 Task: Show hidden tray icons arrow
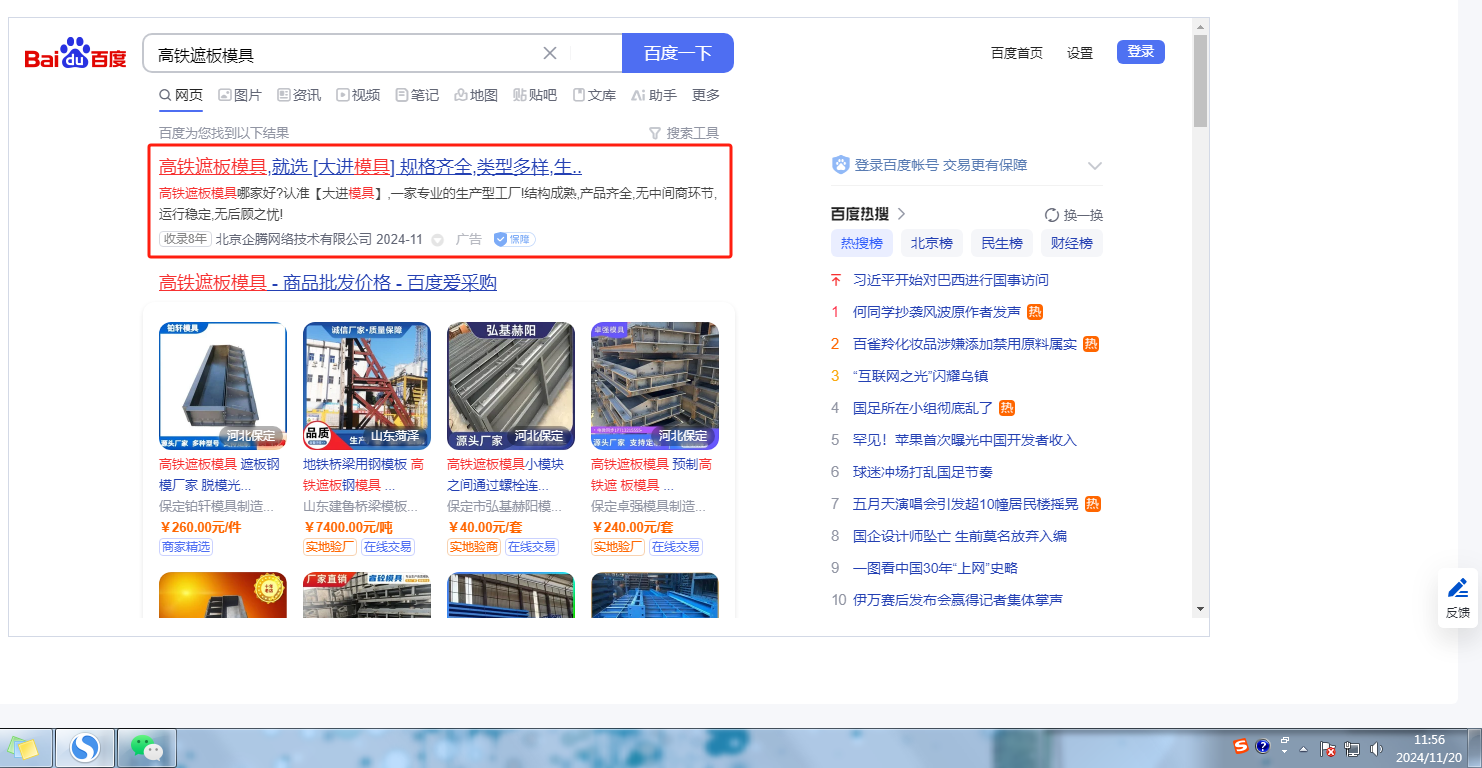tap(1303, 748)
